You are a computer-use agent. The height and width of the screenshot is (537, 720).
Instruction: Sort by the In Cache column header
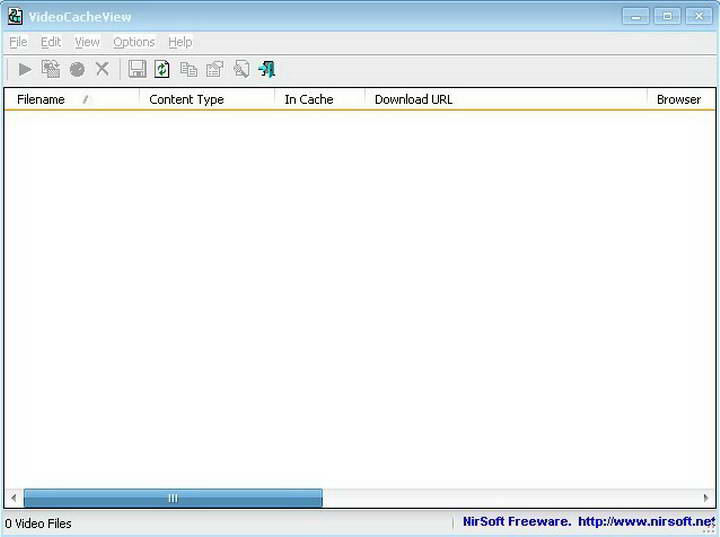coord(320,99)
